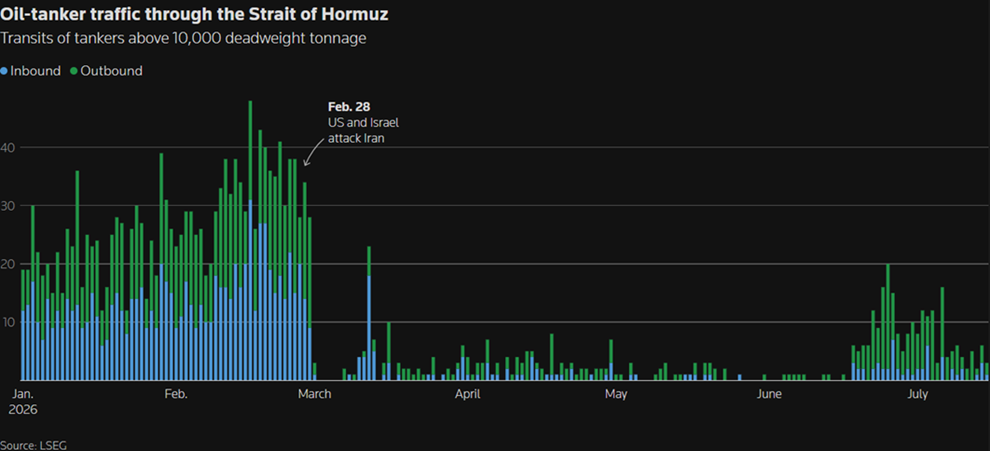Click the curved annotation arrow near Feb. 28
990x451 pixels.
[x=314, y=155]
